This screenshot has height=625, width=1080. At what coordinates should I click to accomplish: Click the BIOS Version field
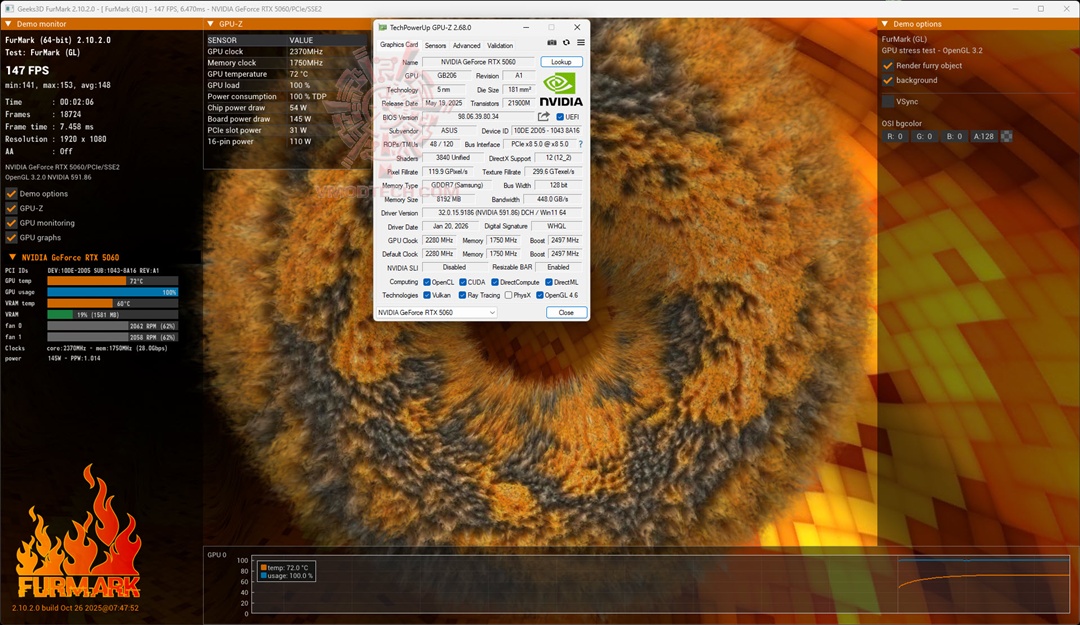coord(478,116)
